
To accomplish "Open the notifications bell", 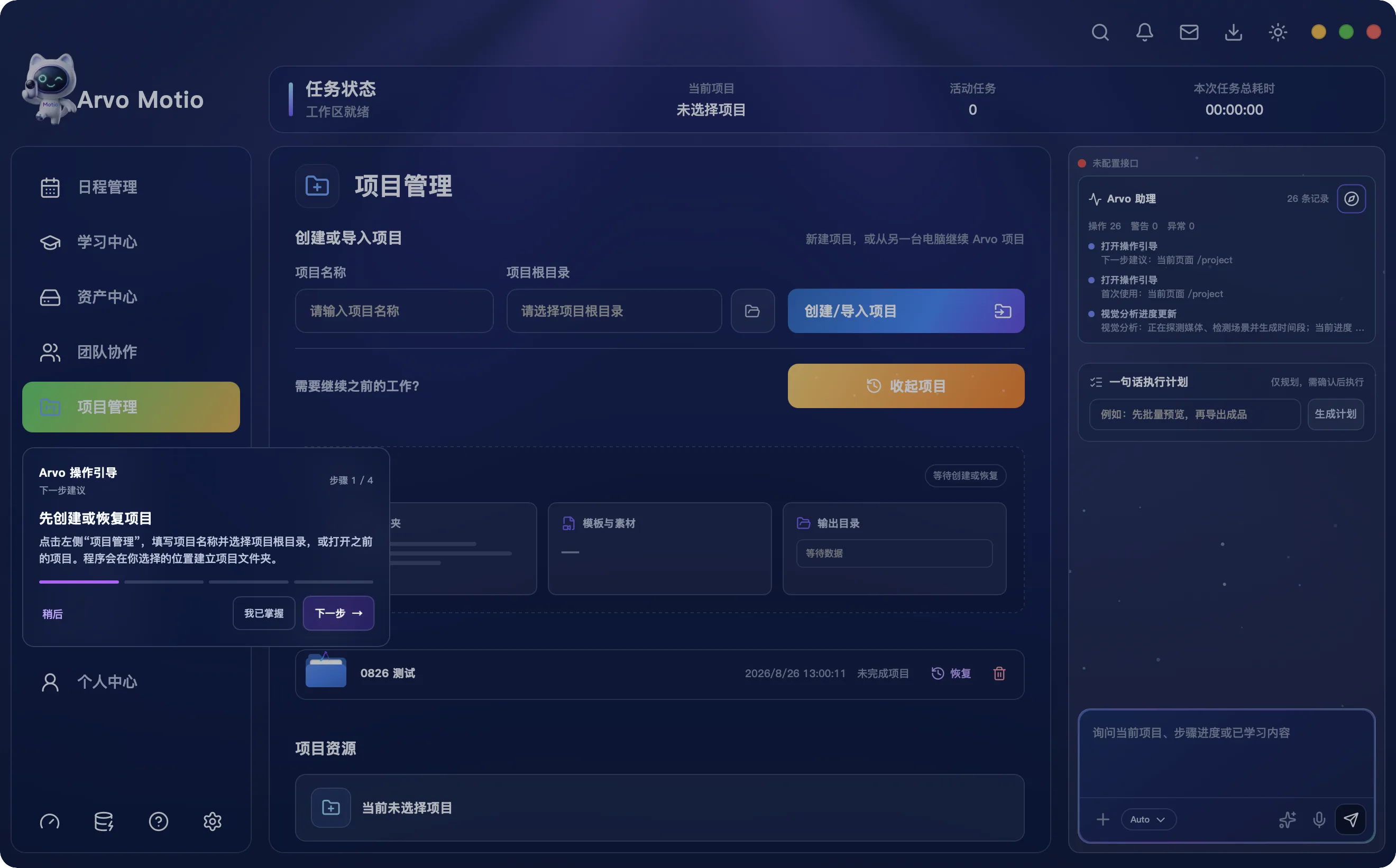I will point(1144,32).
